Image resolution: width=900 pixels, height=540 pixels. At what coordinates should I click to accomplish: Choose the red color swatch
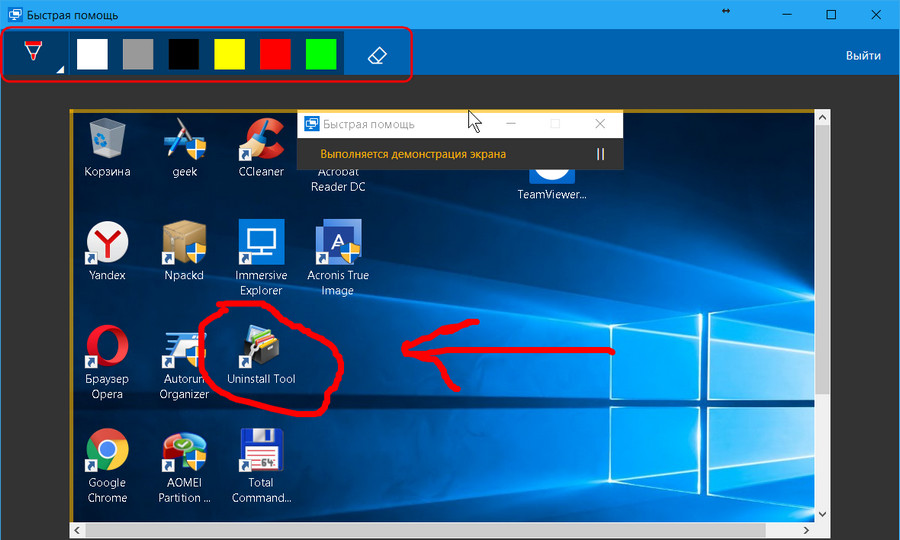pyautogui.click(x=275, y=55)
